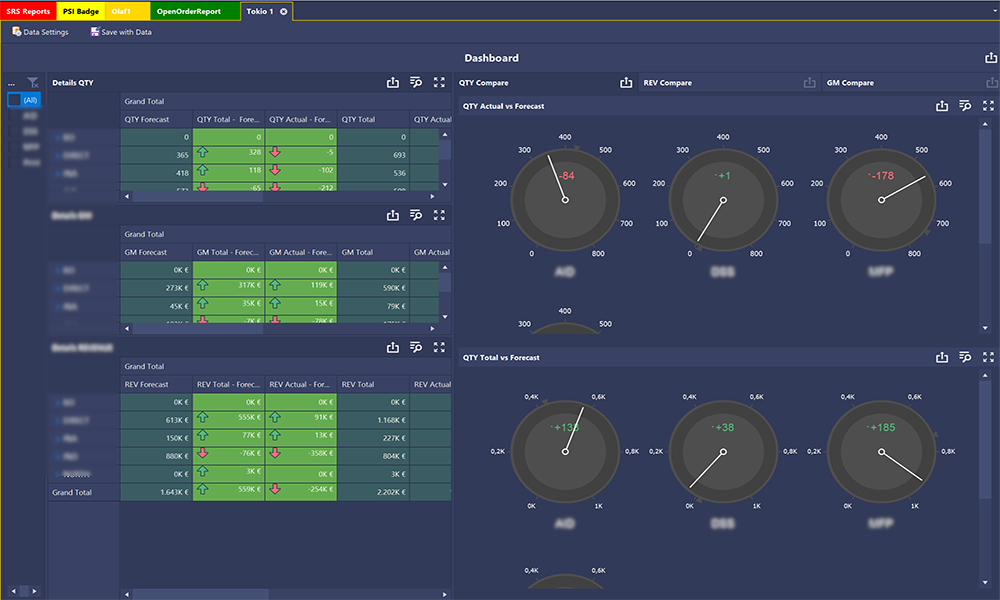Screen dimensions: 1000x600
Task: Tick the checkbox directly below (All)
Action: [x=14, y=116]
